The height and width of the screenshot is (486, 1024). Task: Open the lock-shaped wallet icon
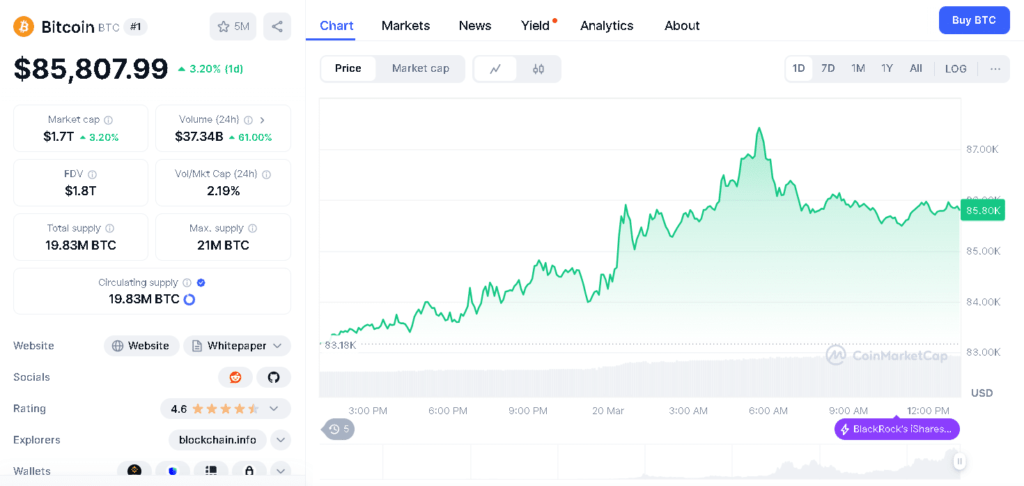[x=249, y=470]
